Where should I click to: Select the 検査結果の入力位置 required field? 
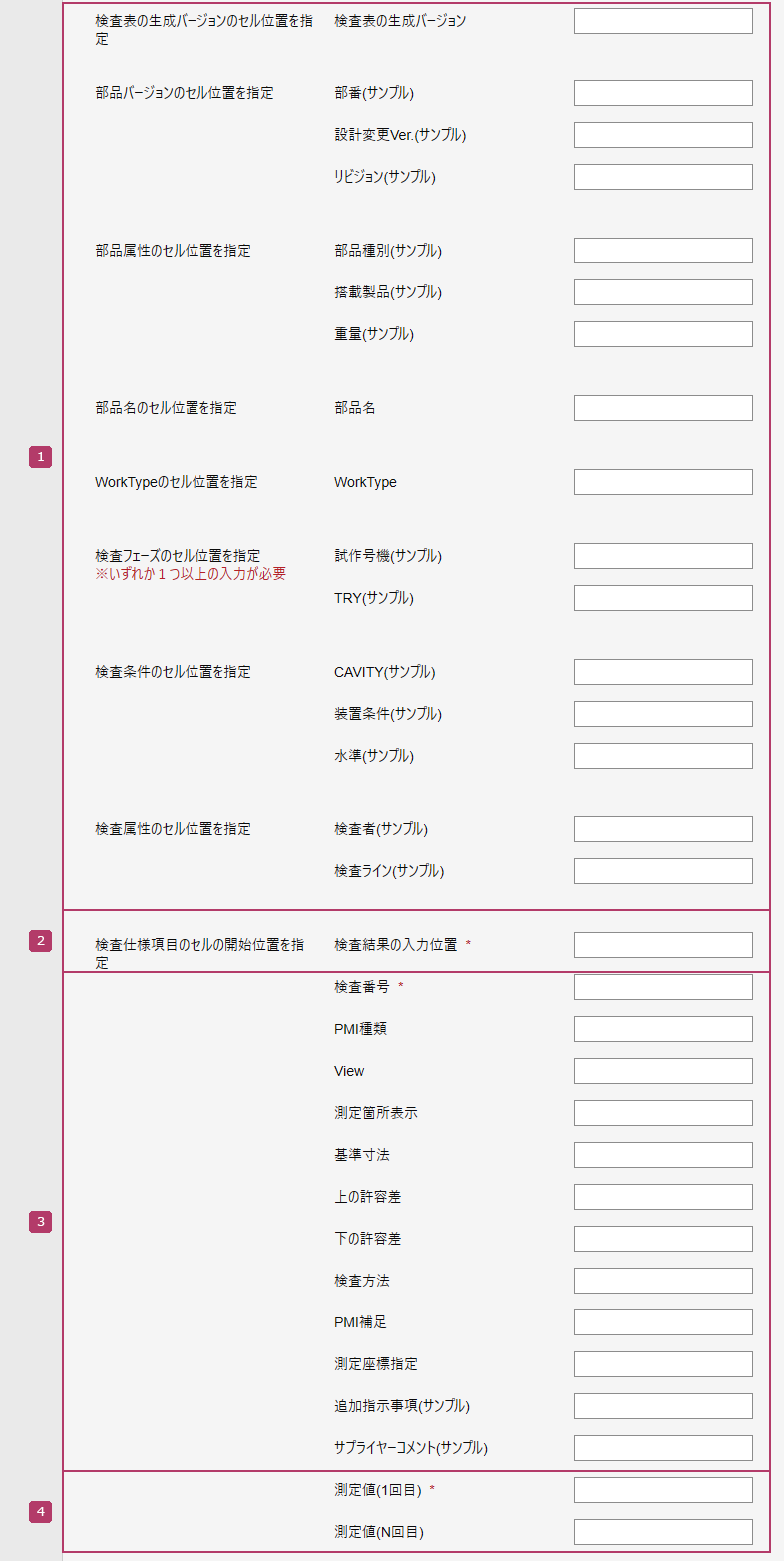click(662, 945)
